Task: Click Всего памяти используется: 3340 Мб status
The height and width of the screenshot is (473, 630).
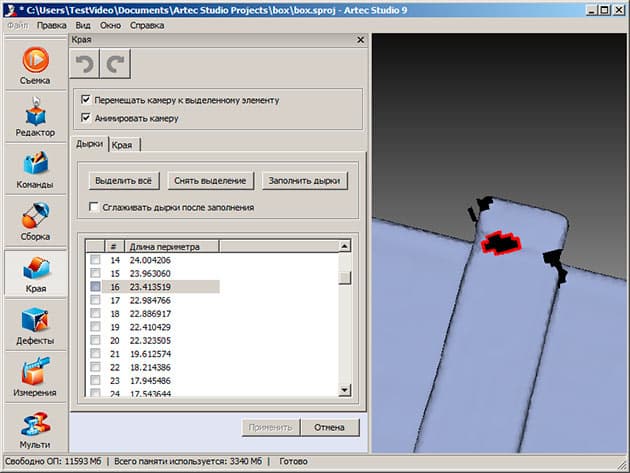Action: pyautogui.click(x=188, y=461)
